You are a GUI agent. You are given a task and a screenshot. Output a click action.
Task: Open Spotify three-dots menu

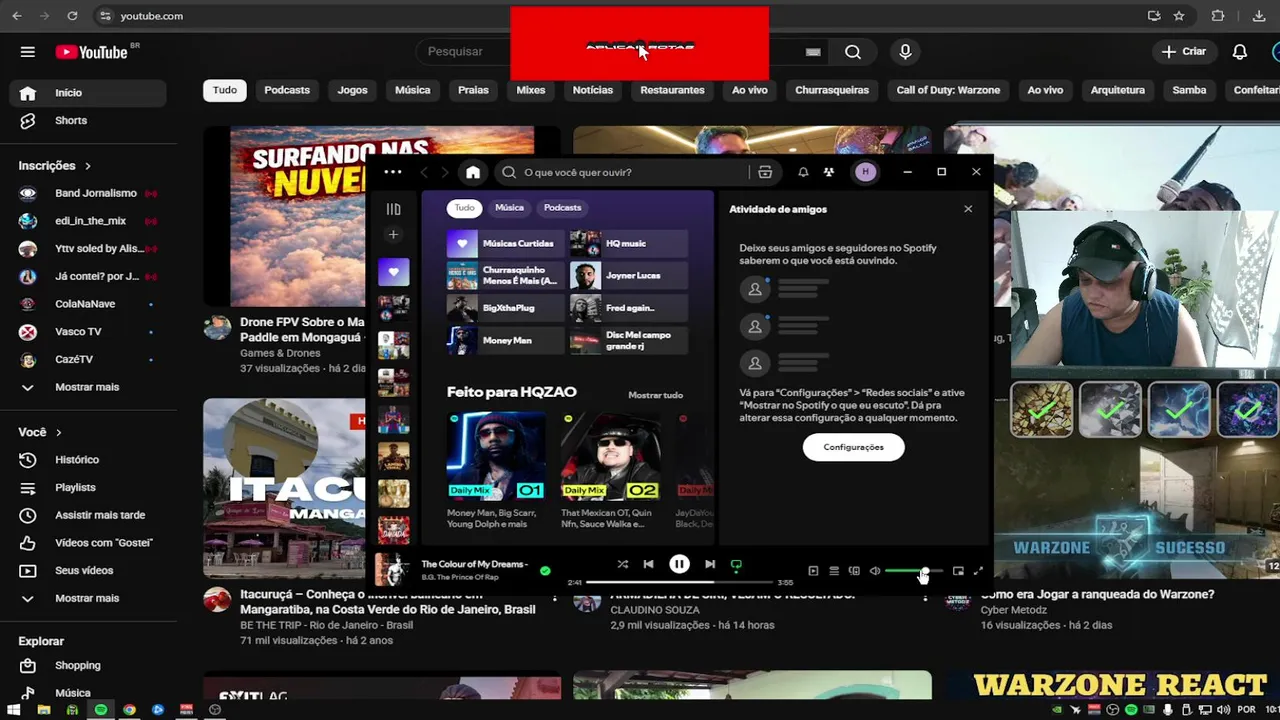(393, 172)
